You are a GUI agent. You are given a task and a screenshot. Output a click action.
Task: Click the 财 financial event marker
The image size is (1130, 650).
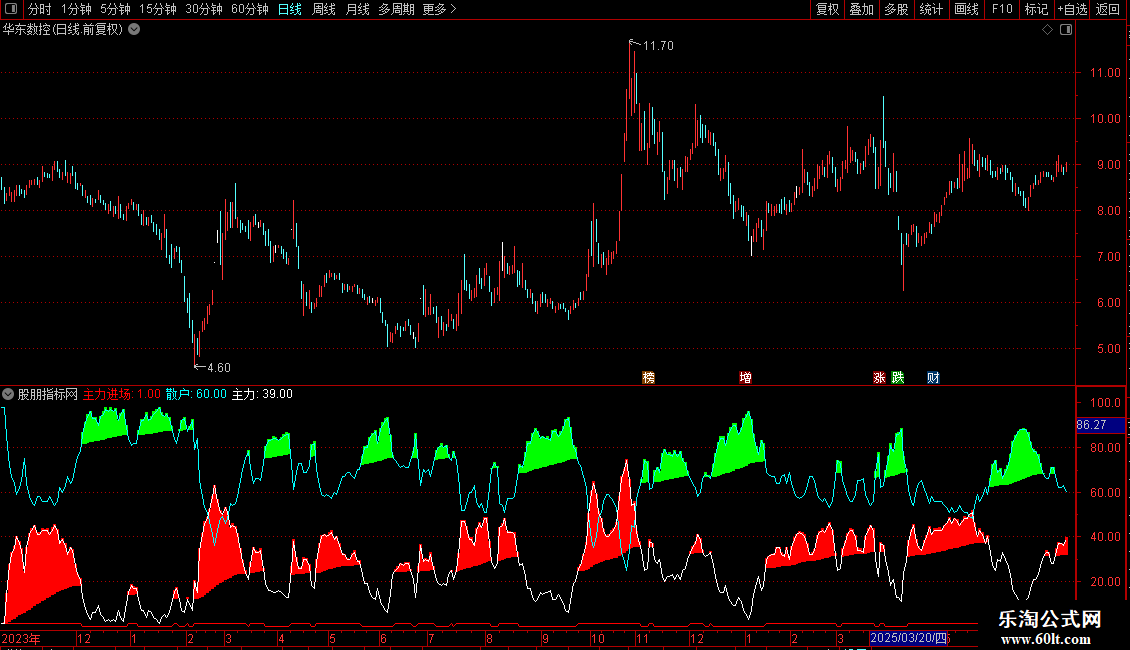(x=933, y=378)
